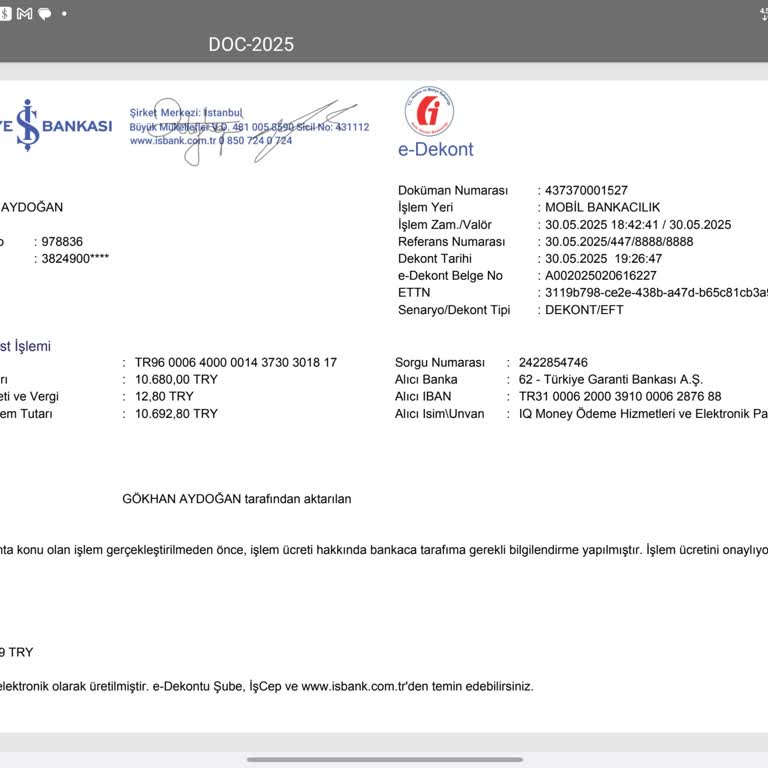Select reference number 30.05.2025/447/8888/8888

coord(619,241)
